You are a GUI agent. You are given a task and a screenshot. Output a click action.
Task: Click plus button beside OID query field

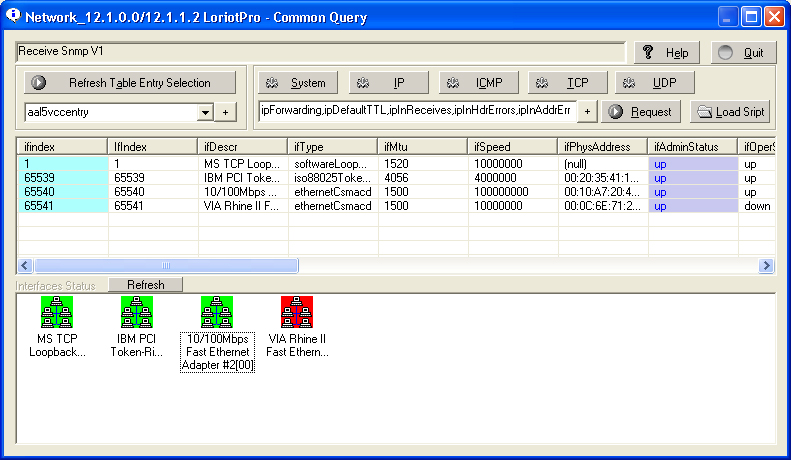point(586,112)
